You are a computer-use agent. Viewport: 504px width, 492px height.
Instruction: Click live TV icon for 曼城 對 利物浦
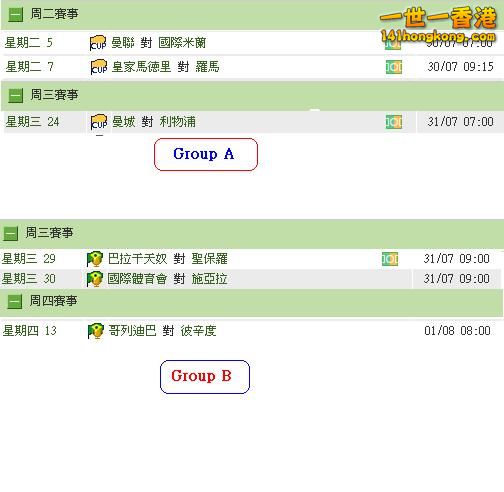coord(394,122)
